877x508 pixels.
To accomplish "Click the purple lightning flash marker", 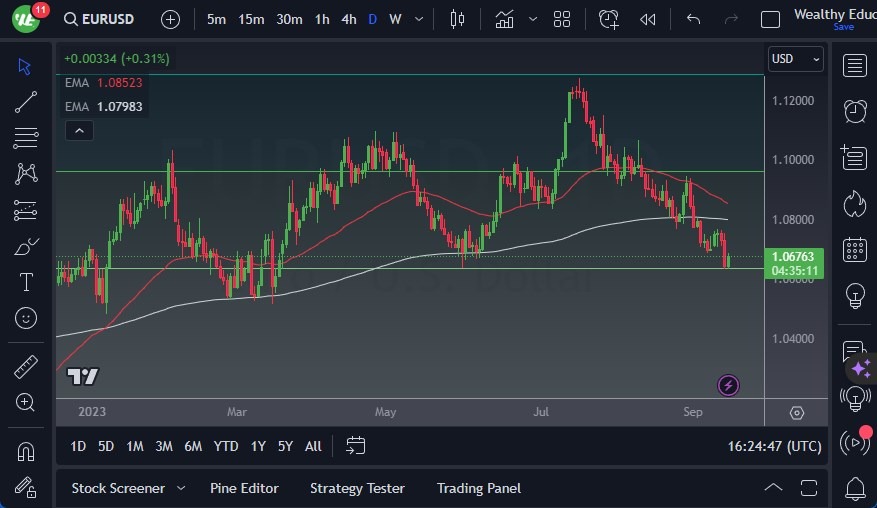I will click(x=728, y=385).
